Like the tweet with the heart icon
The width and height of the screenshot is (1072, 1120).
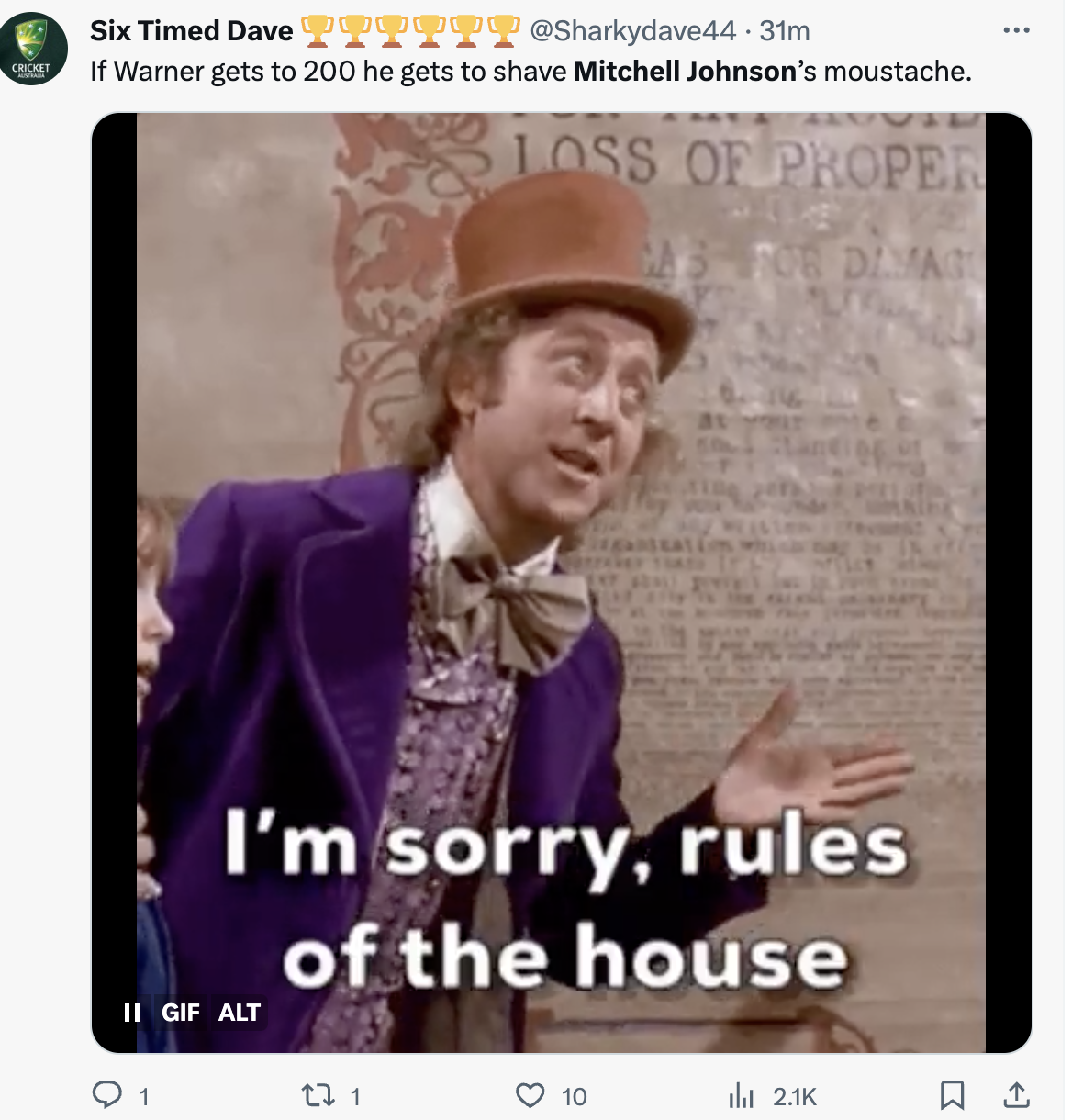click(530, 1095)
